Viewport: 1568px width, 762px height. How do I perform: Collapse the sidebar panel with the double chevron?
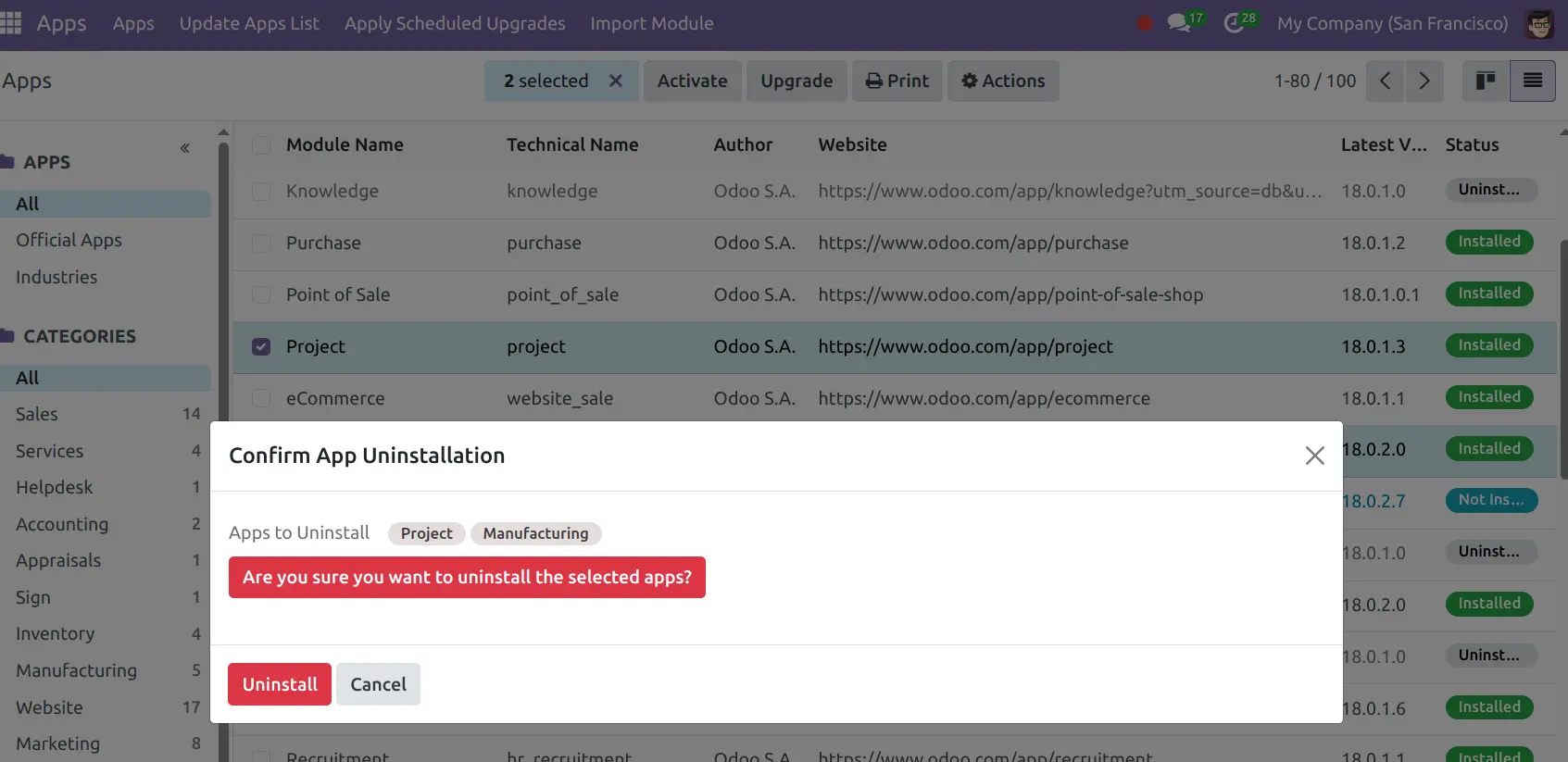pos(185,148)
